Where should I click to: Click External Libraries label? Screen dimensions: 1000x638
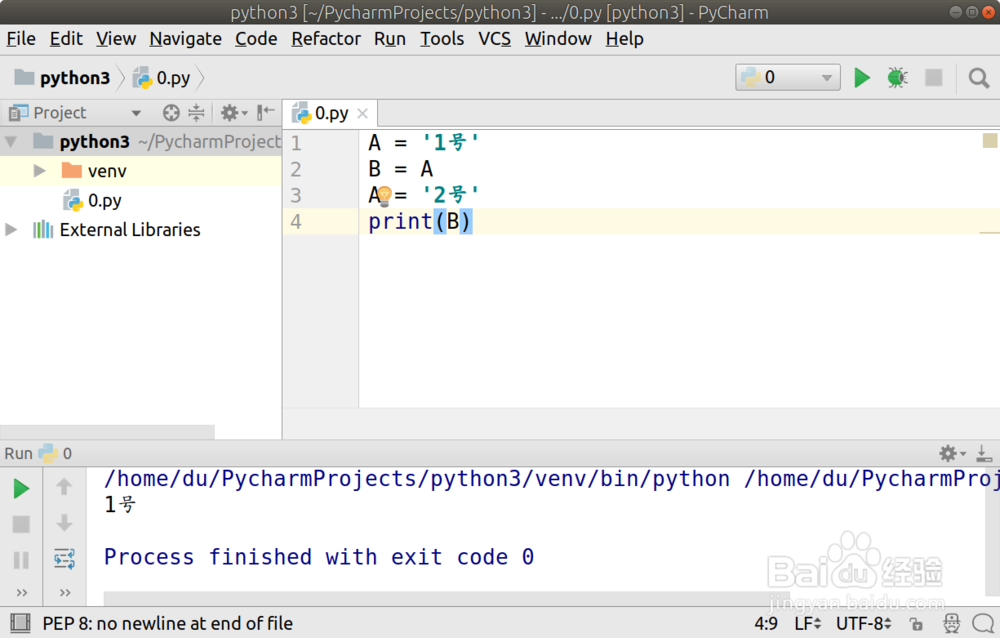[x=130, y=230]
